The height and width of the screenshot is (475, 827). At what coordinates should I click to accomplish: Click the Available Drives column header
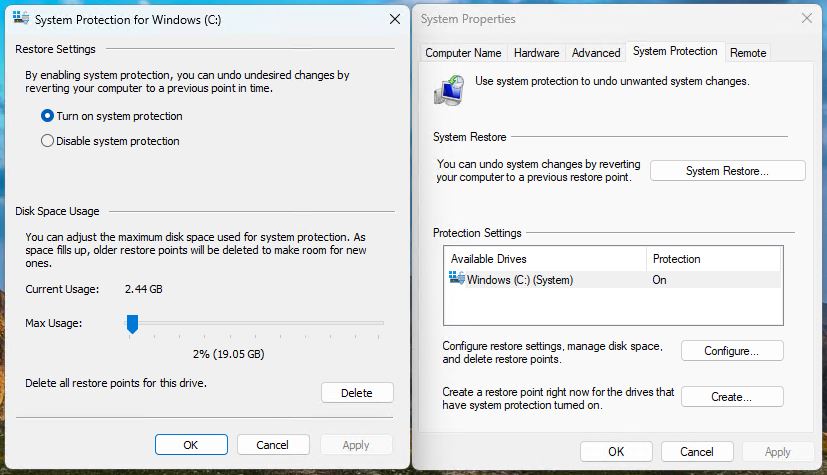click(545, 259)
